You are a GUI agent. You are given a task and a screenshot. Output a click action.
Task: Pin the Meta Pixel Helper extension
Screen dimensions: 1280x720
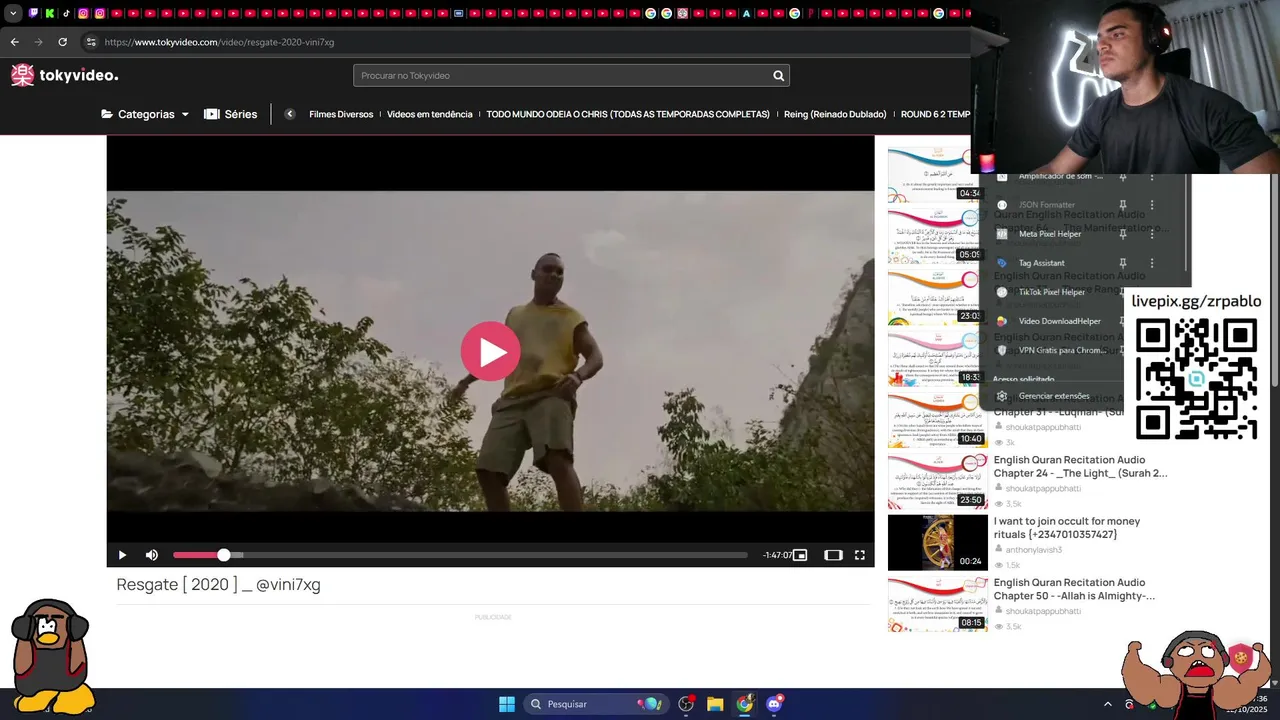(1123, 234)
